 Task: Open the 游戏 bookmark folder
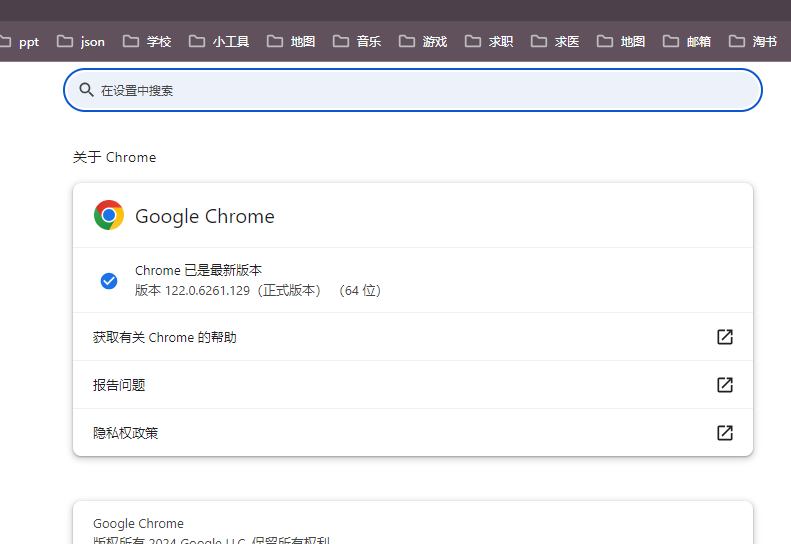pyautogui.click(x=423, y=41)
